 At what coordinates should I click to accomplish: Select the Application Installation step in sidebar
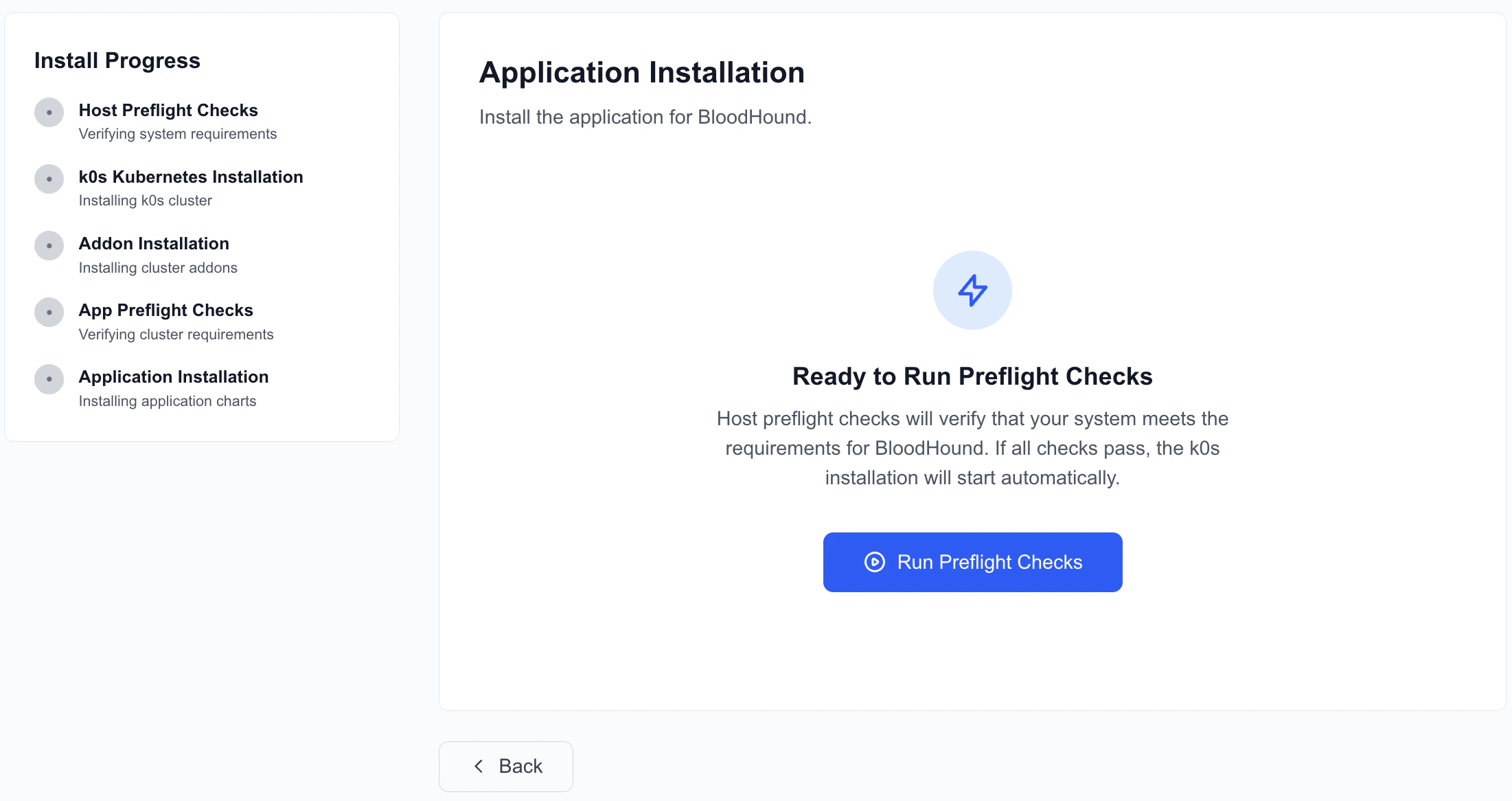(x=174, y=376)
